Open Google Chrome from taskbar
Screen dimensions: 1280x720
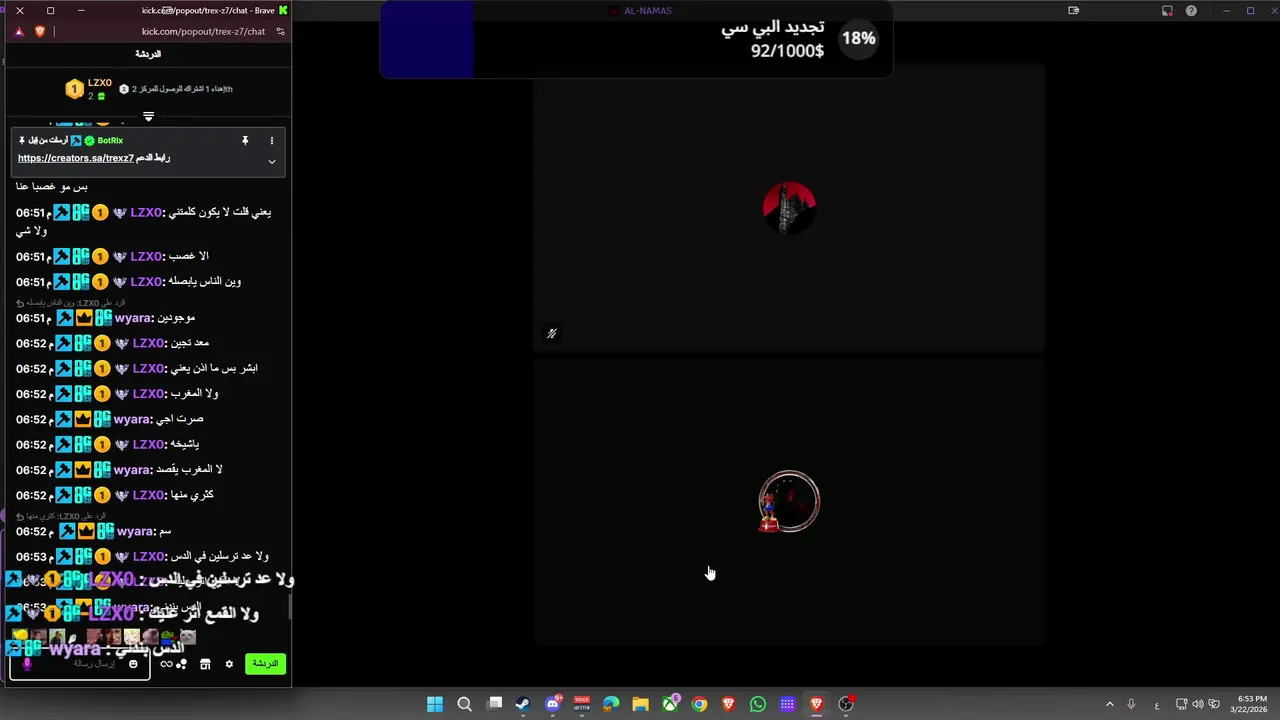(x=699, y=704)
